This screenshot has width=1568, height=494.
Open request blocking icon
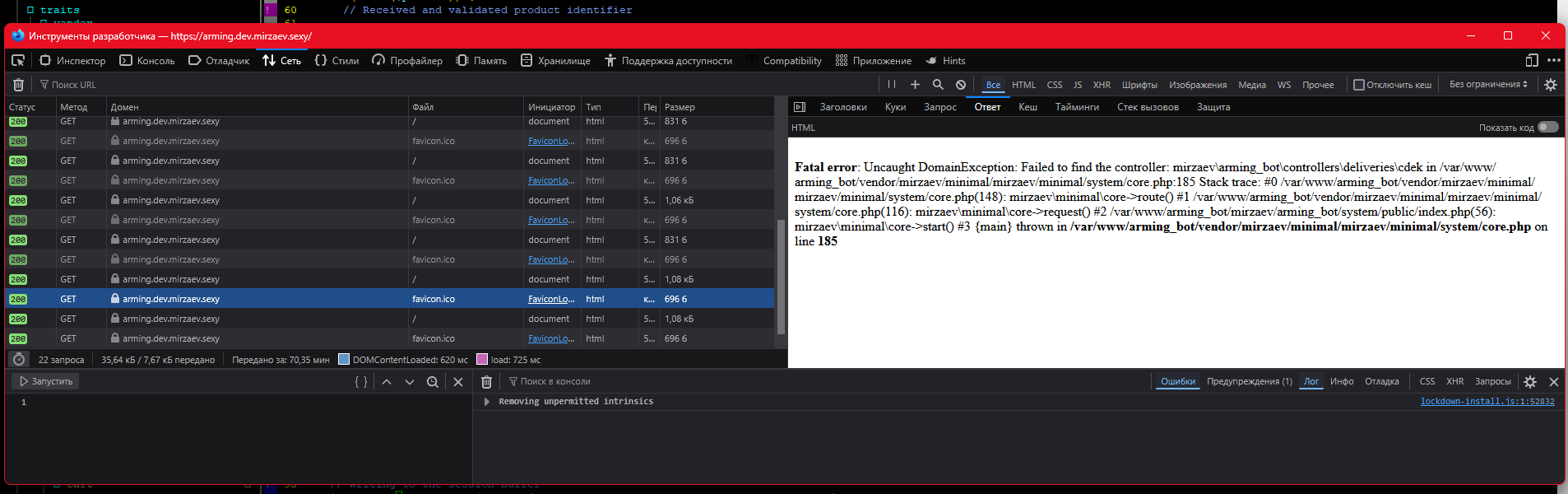point(961,85)
